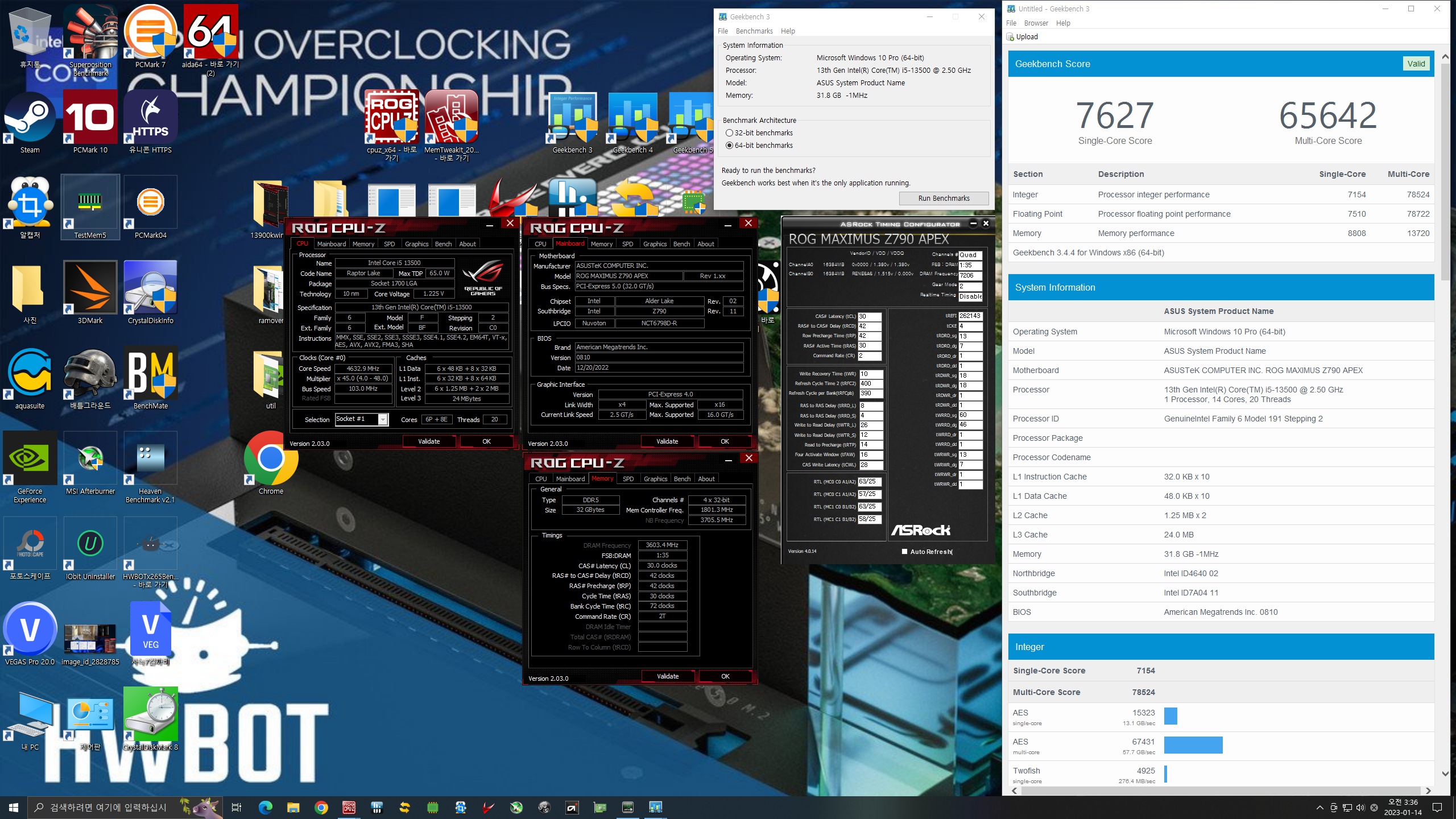The height and width of the screenshot is (819, 1456).
Task: Toggle Auto Refresh checkbox in Timing Configurator
Action: click(x=904, y=551)
